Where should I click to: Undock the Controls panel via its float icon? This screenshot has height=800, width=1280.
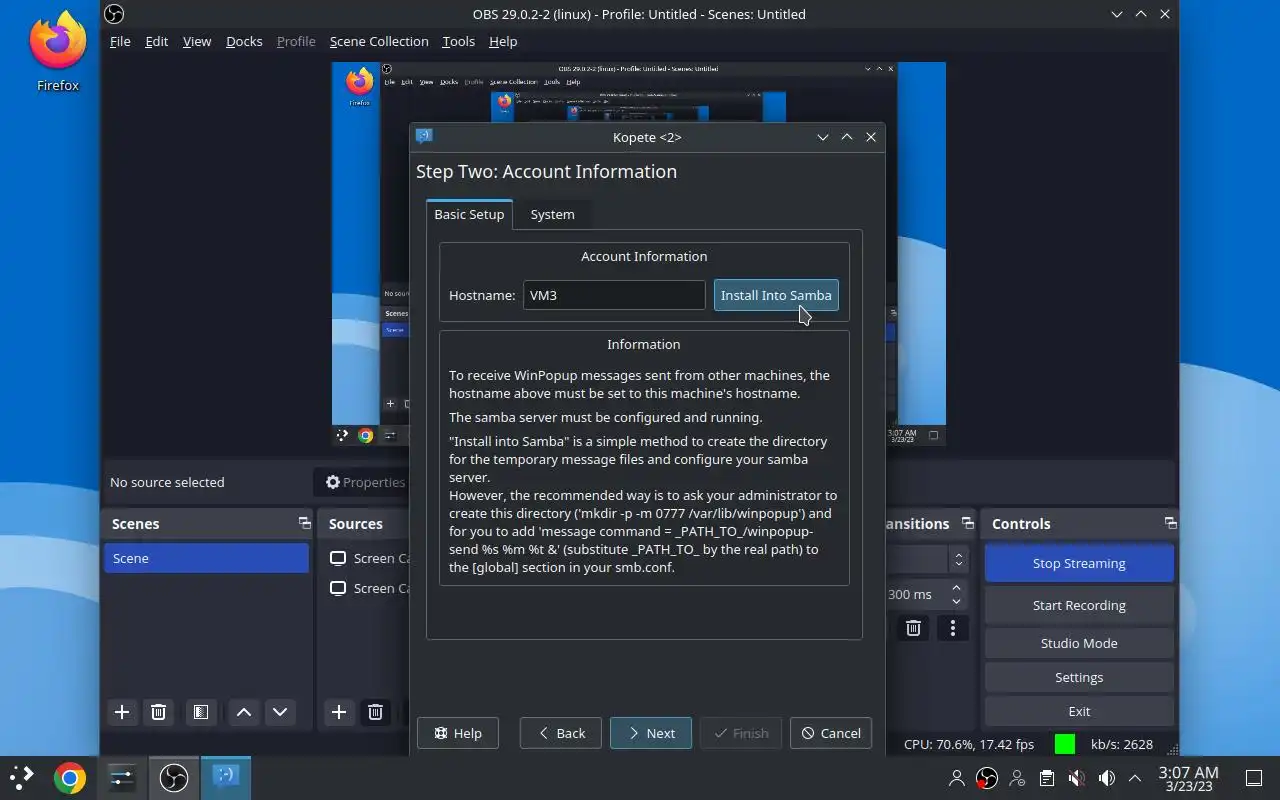(1170, 523)
